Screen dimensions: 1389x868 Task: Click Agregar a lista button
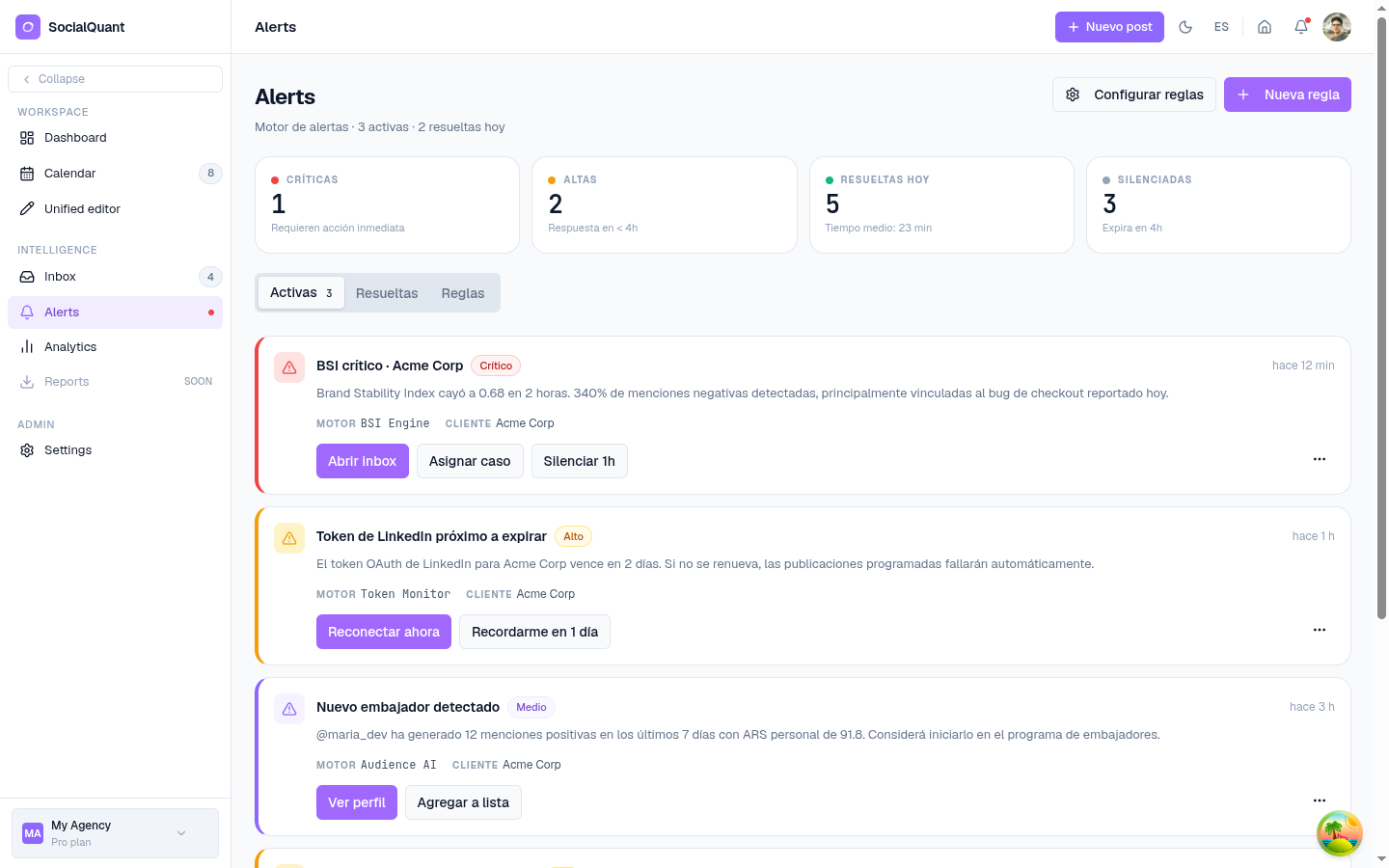(x=463, y=802)
